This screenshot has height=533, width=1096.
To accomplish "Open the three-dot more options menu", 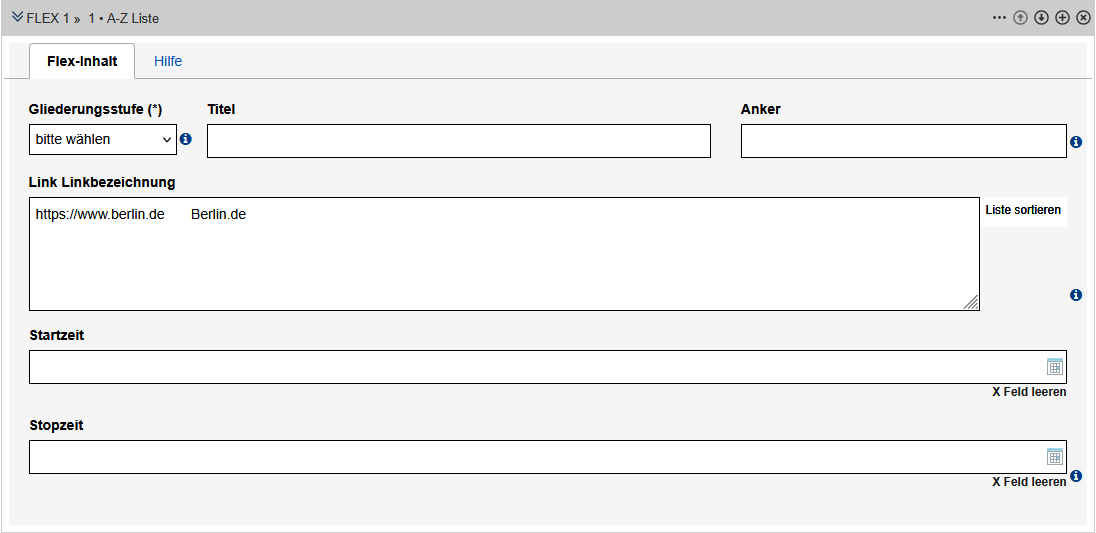I will pyautogui.click(x=999, y=18).
